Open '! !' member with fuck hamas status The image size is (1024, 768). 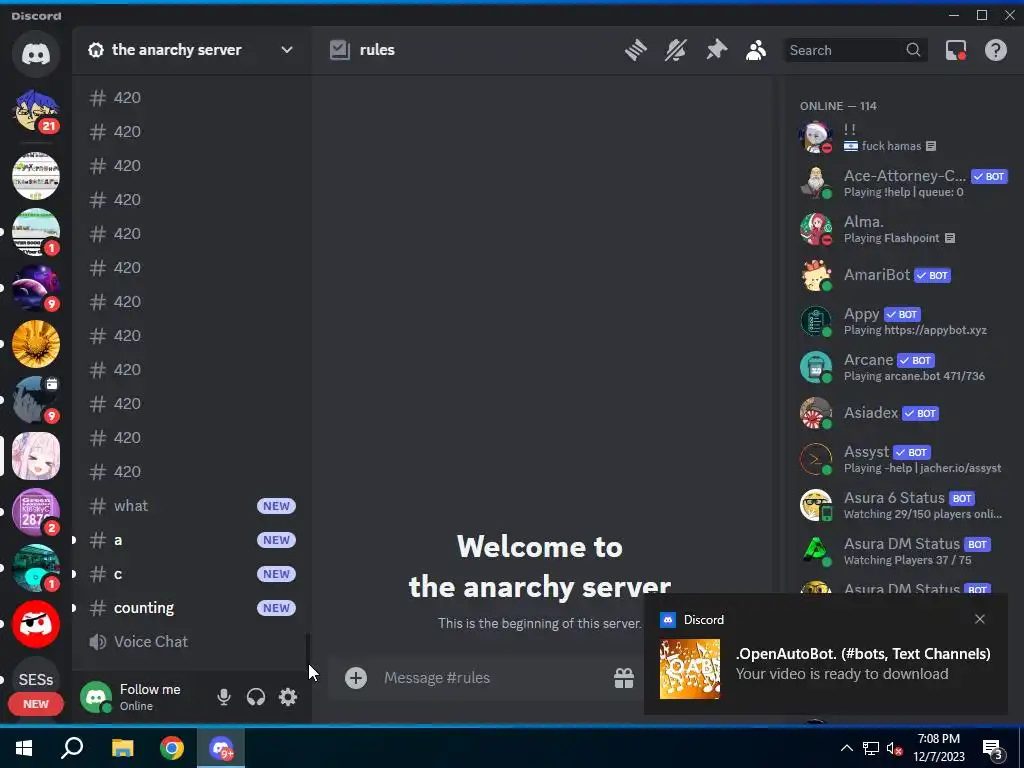coord(904,137)
